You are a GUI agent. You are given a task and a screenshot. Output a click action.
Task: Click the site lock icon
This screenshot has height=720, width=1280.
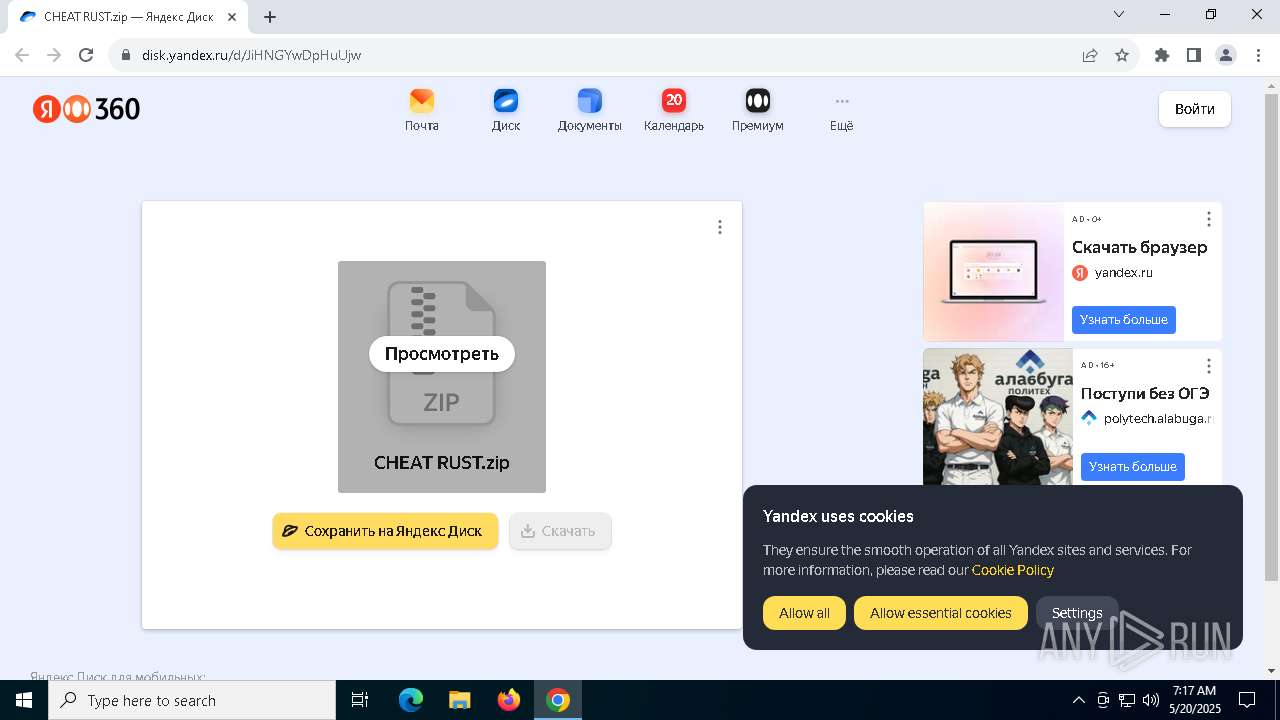click(126, 55)
